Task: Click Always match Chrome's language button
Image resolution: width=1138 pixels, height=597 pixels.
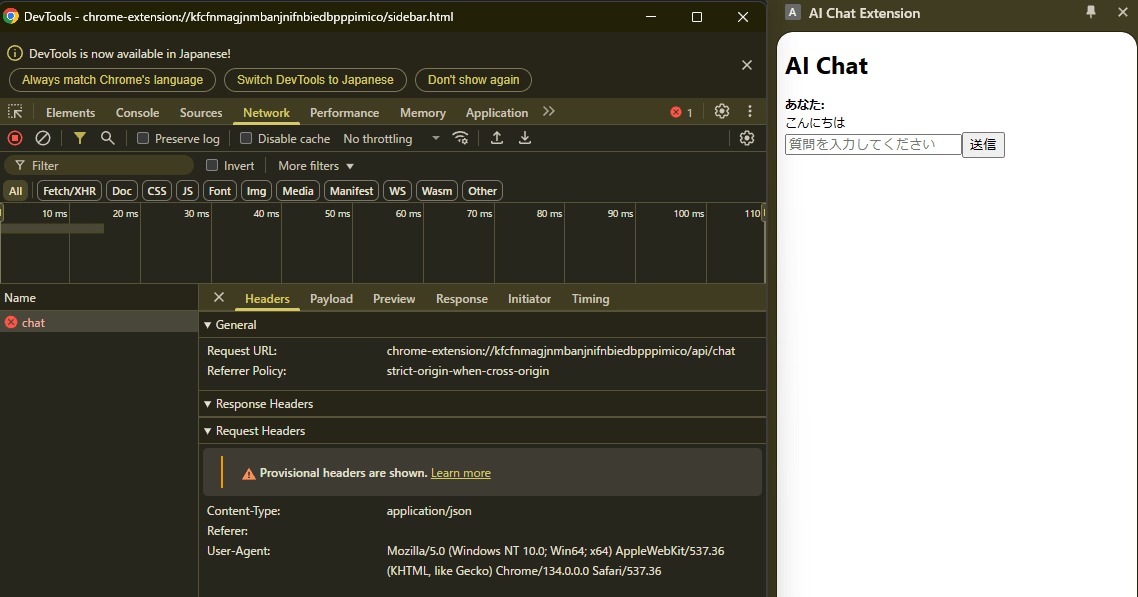Action: click(112, 80)
